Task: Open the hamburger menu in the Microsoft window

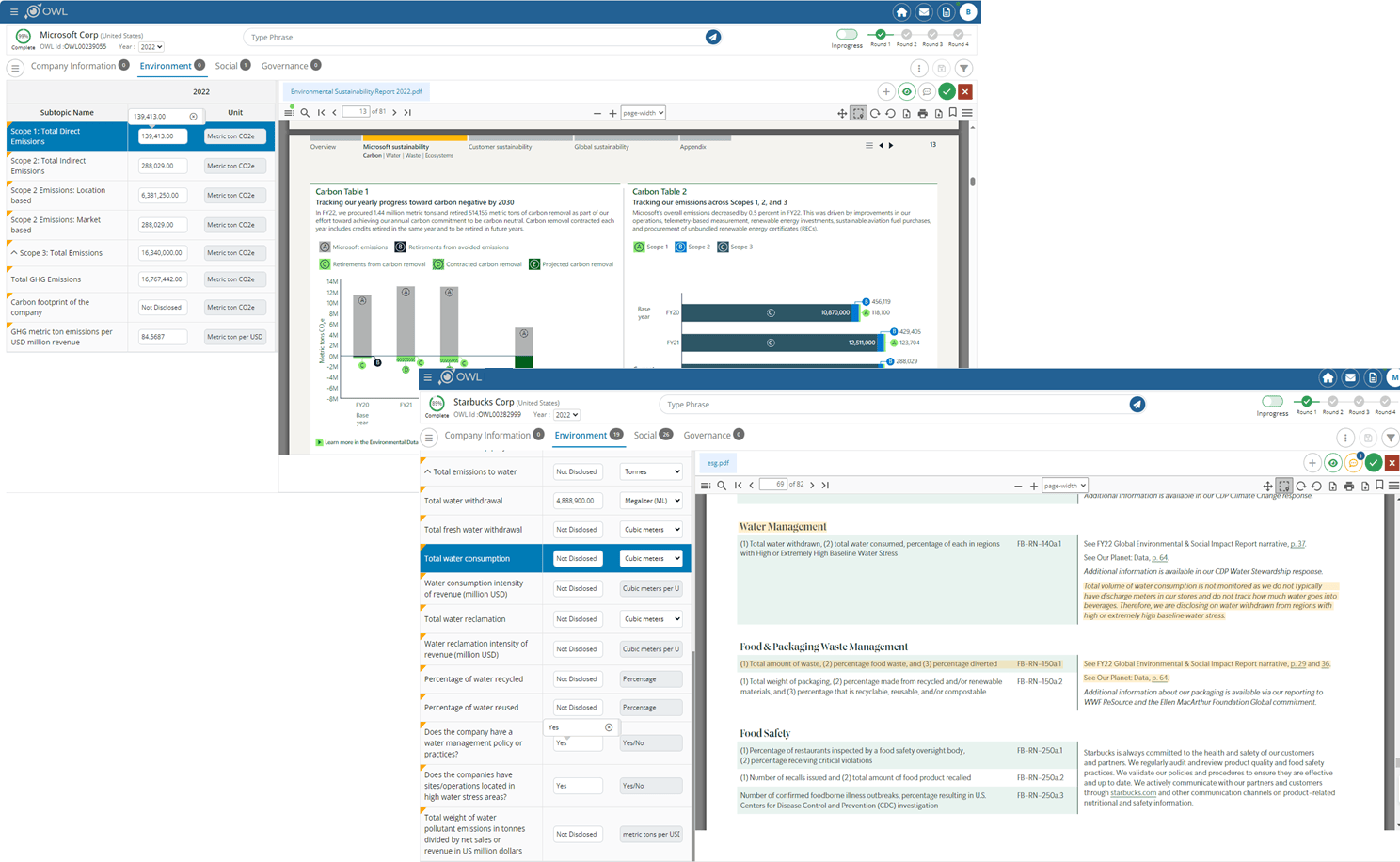Action: [x=13, y=12]
